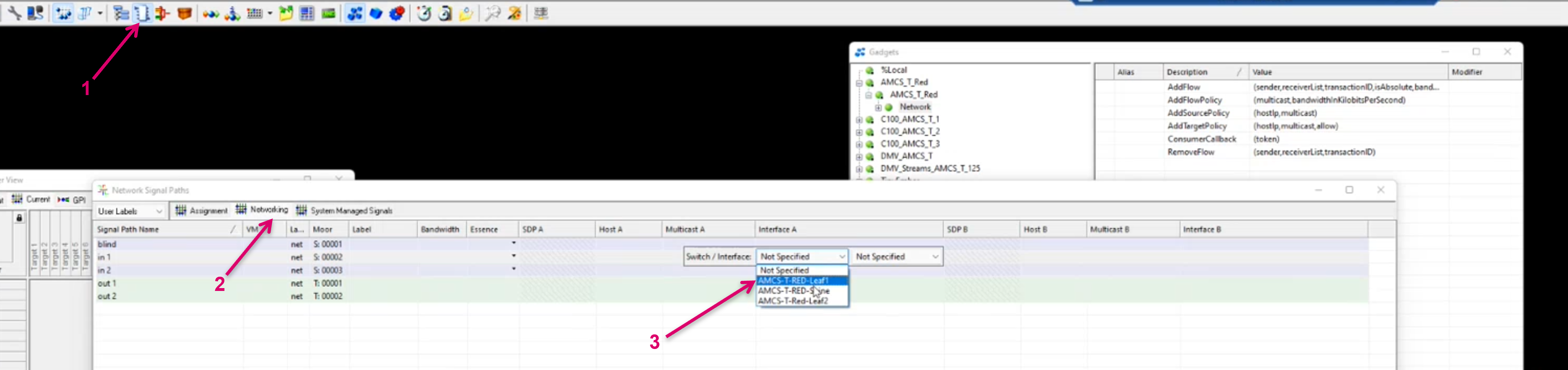Image resolution: width=1568 pixels, height=370 pixels.
Task: Click the blue Gadgets cluster toolbar icon
Action: tap(354, 13)
